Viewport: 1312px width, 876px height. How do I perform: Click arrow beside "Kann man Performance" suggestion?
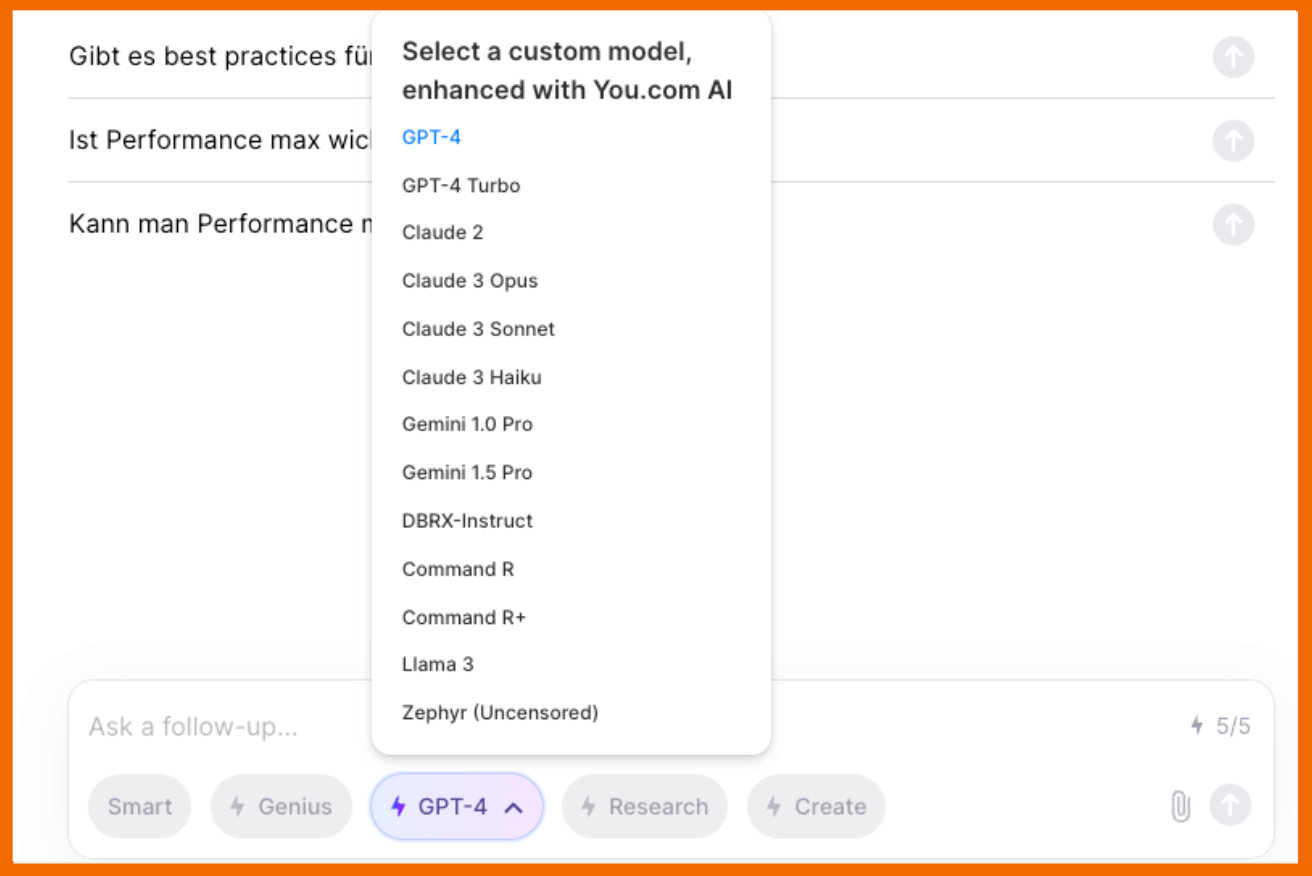click(1233, 225)
